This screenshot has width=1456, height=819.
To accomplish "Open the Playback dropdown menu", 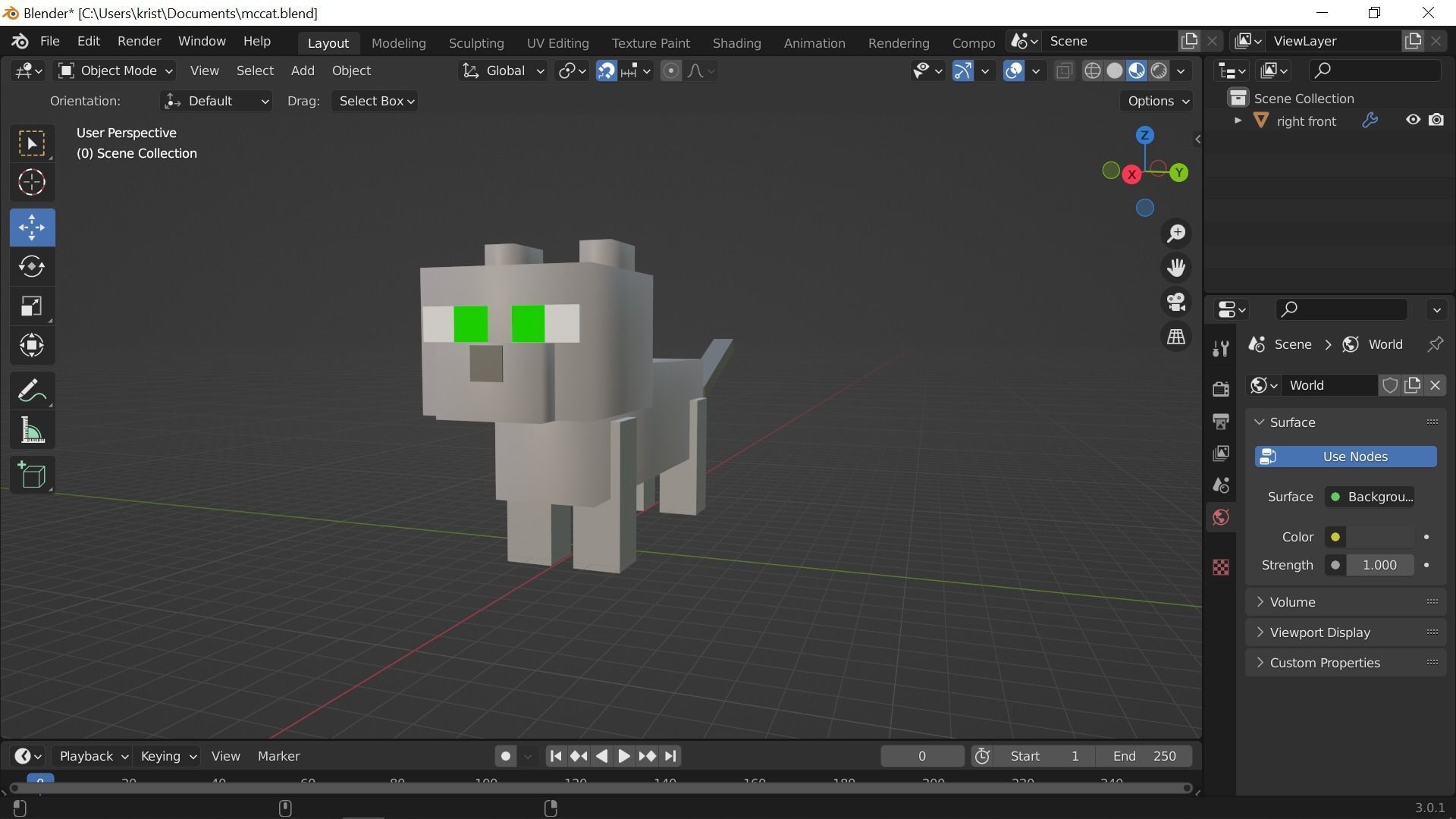I will point(93,756).
